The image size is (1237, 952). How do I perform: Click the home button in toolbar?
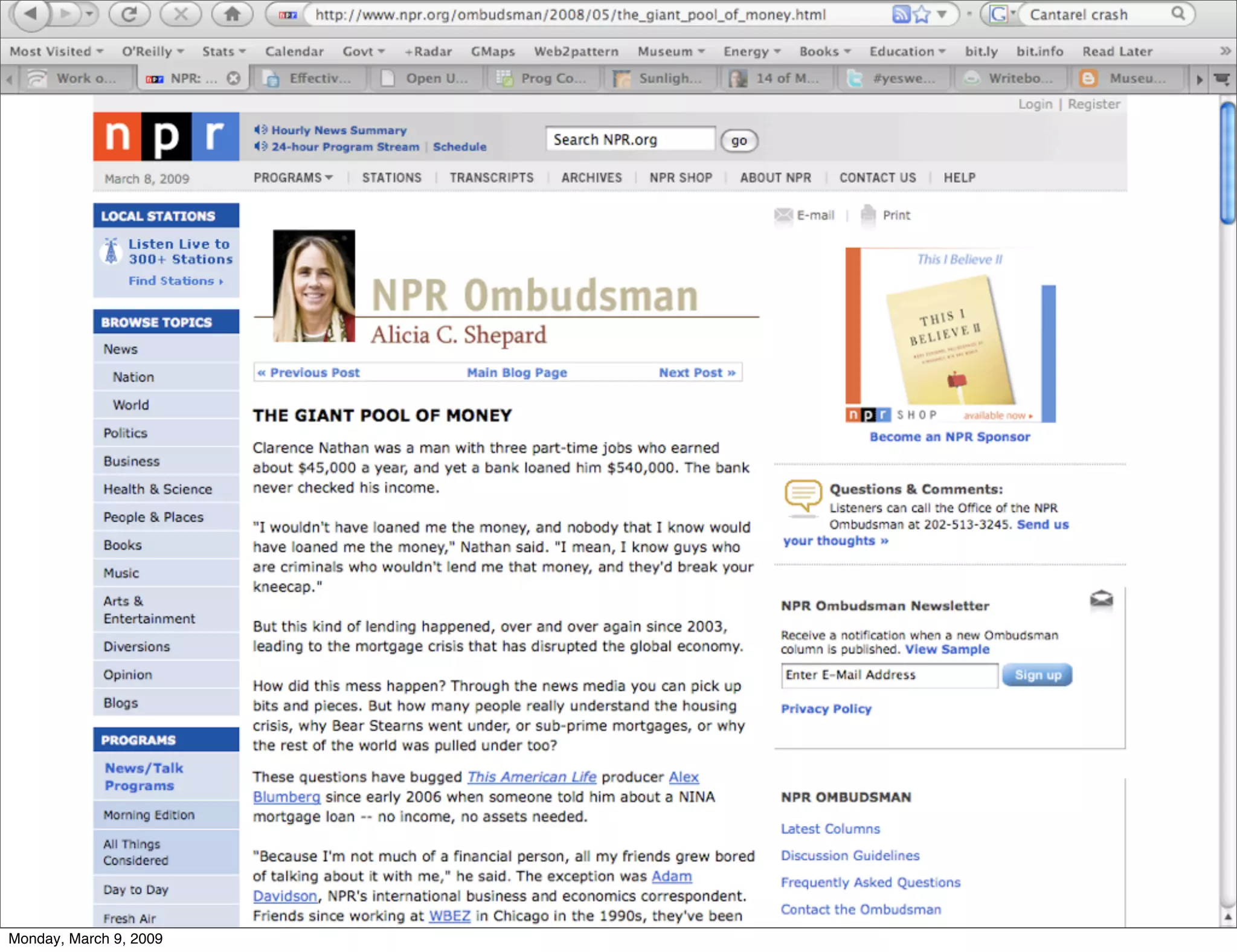tap(232, 14)
